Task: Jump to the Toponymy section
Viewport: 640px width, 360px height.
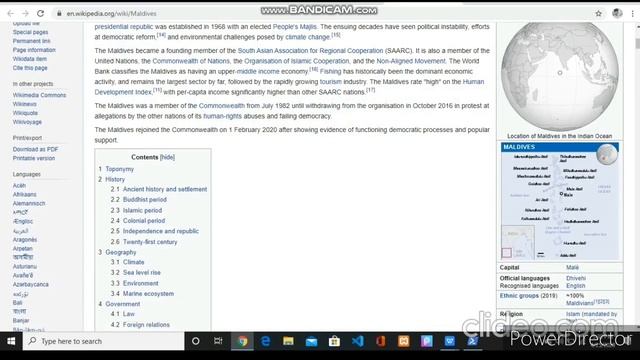Action: pos(119,169)
